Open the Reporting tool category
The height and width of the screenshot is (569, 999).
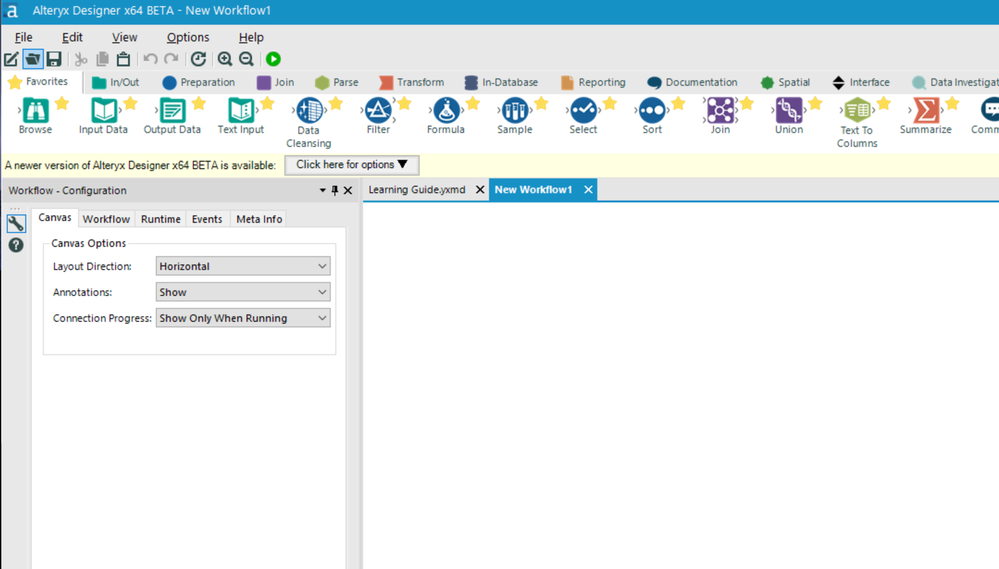pos(593,82)
